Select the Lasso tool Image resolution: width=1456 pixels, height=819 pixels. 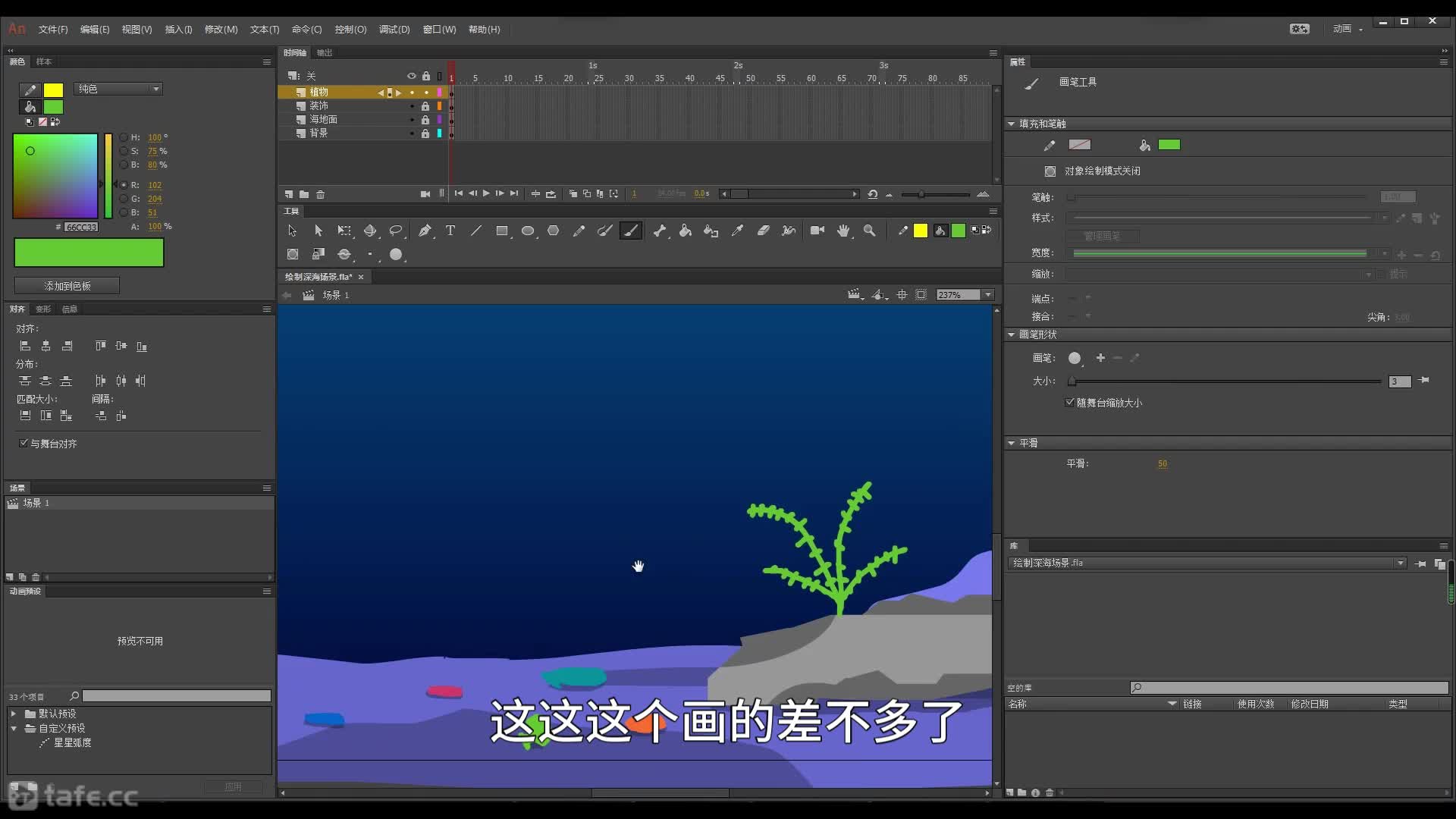pos(396,231)
